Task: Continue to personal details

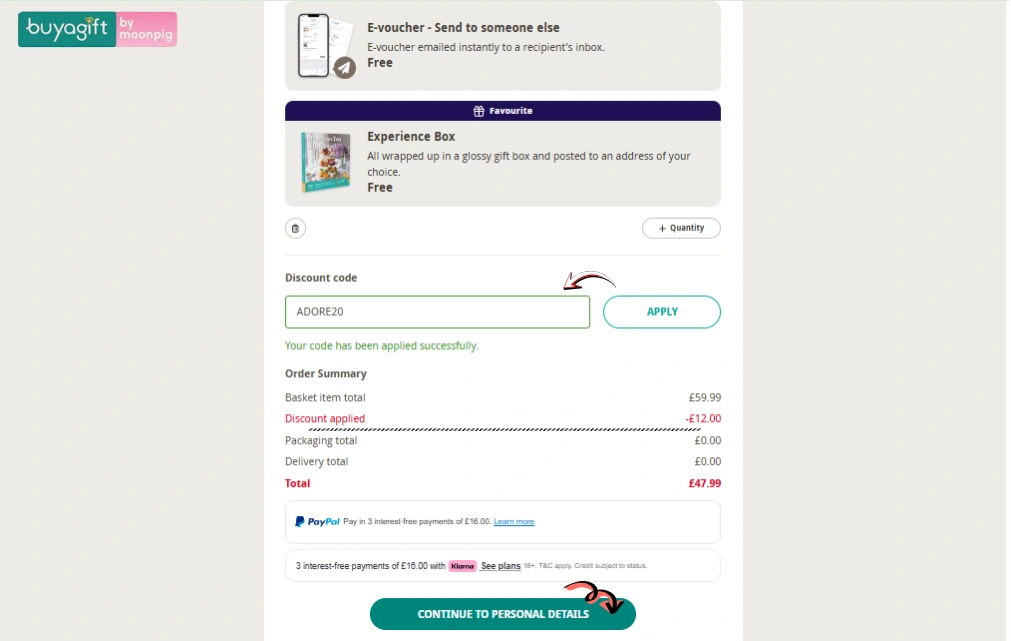Action: 502,614
